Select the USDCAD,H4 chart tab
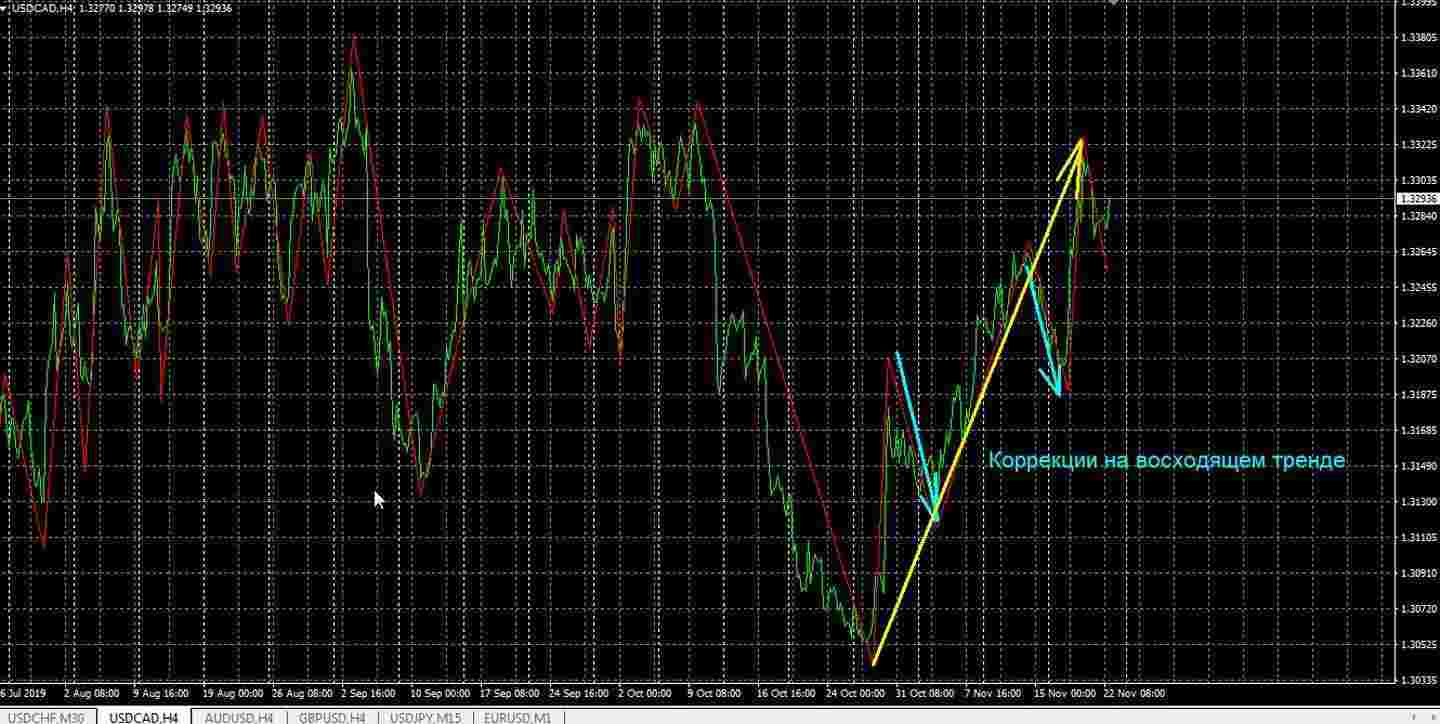1440x724 pixels. pos(143,717)
